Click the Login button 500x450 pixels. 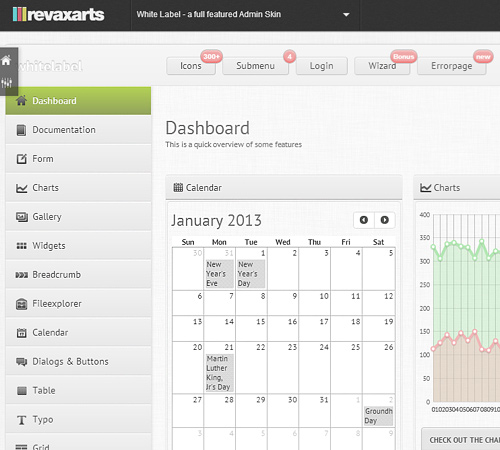pyautogui.click(x=322, y=66)
